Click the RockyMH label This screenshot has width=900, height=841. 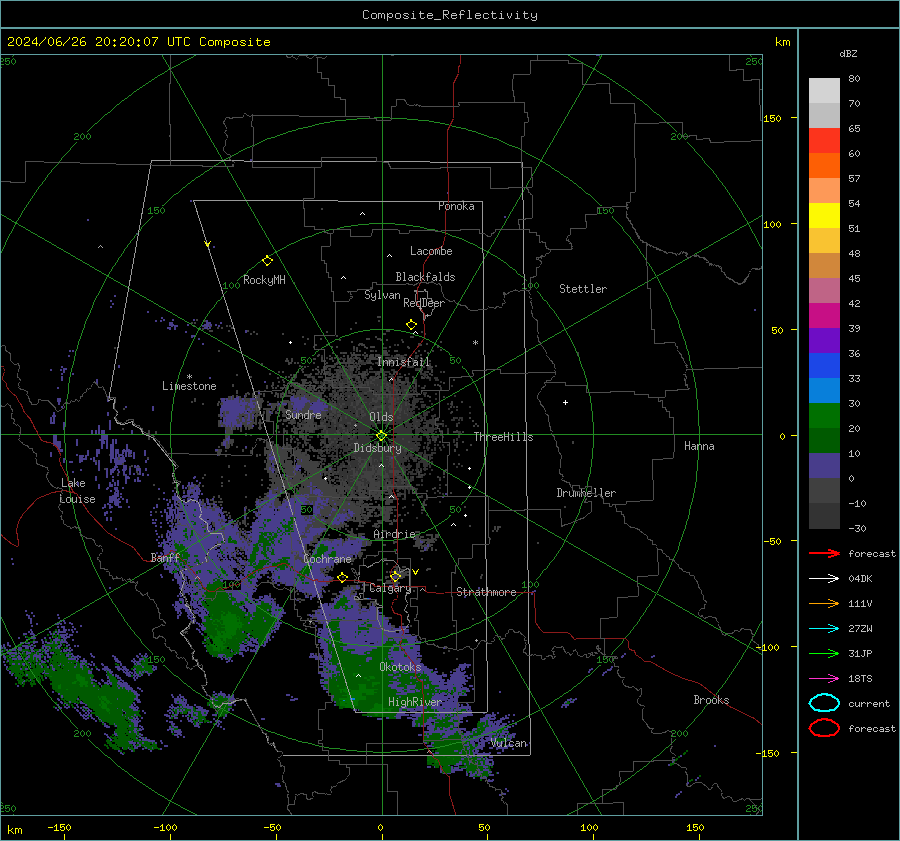264,280
